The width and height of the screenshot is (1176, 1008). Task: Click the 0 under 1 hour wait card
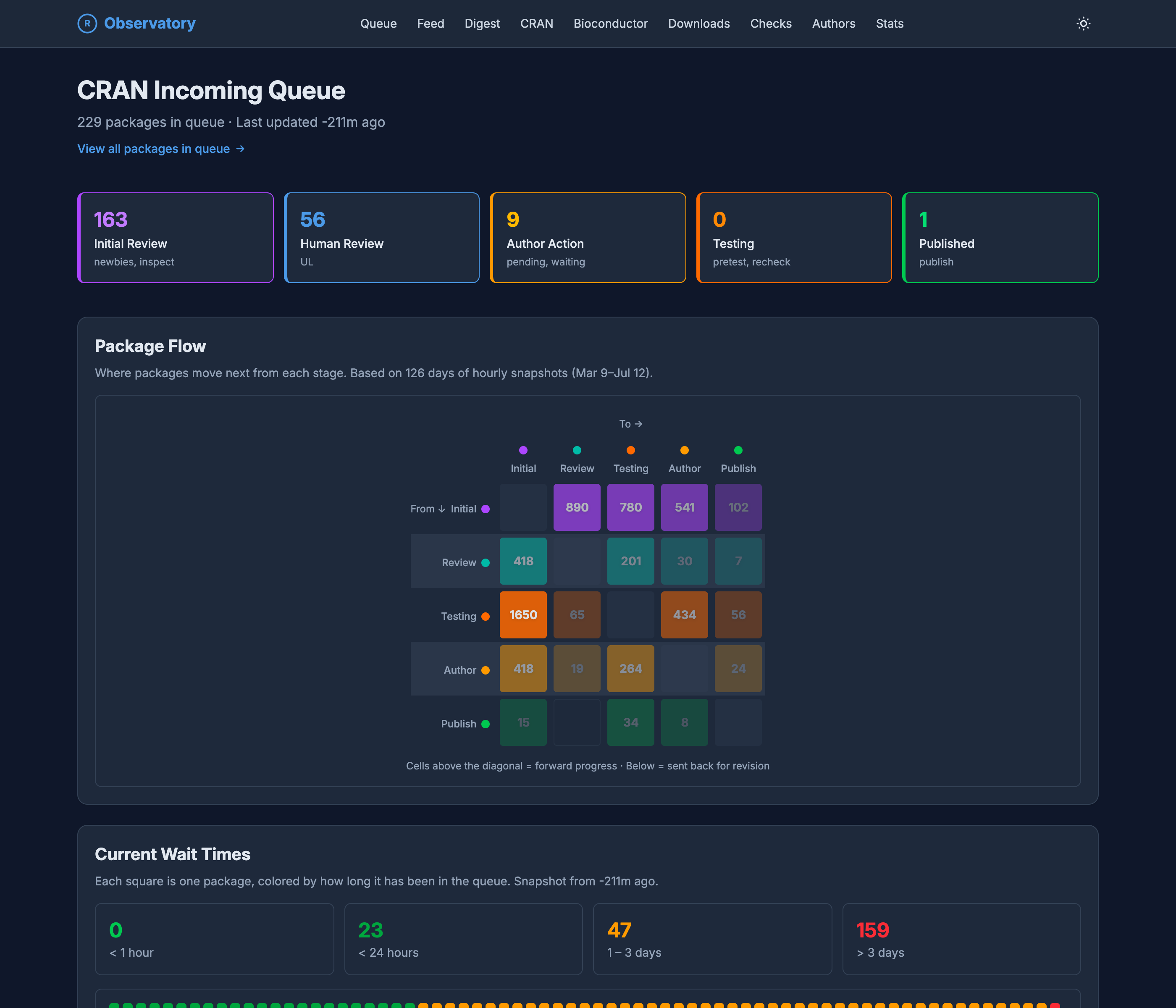coord(215,939)
